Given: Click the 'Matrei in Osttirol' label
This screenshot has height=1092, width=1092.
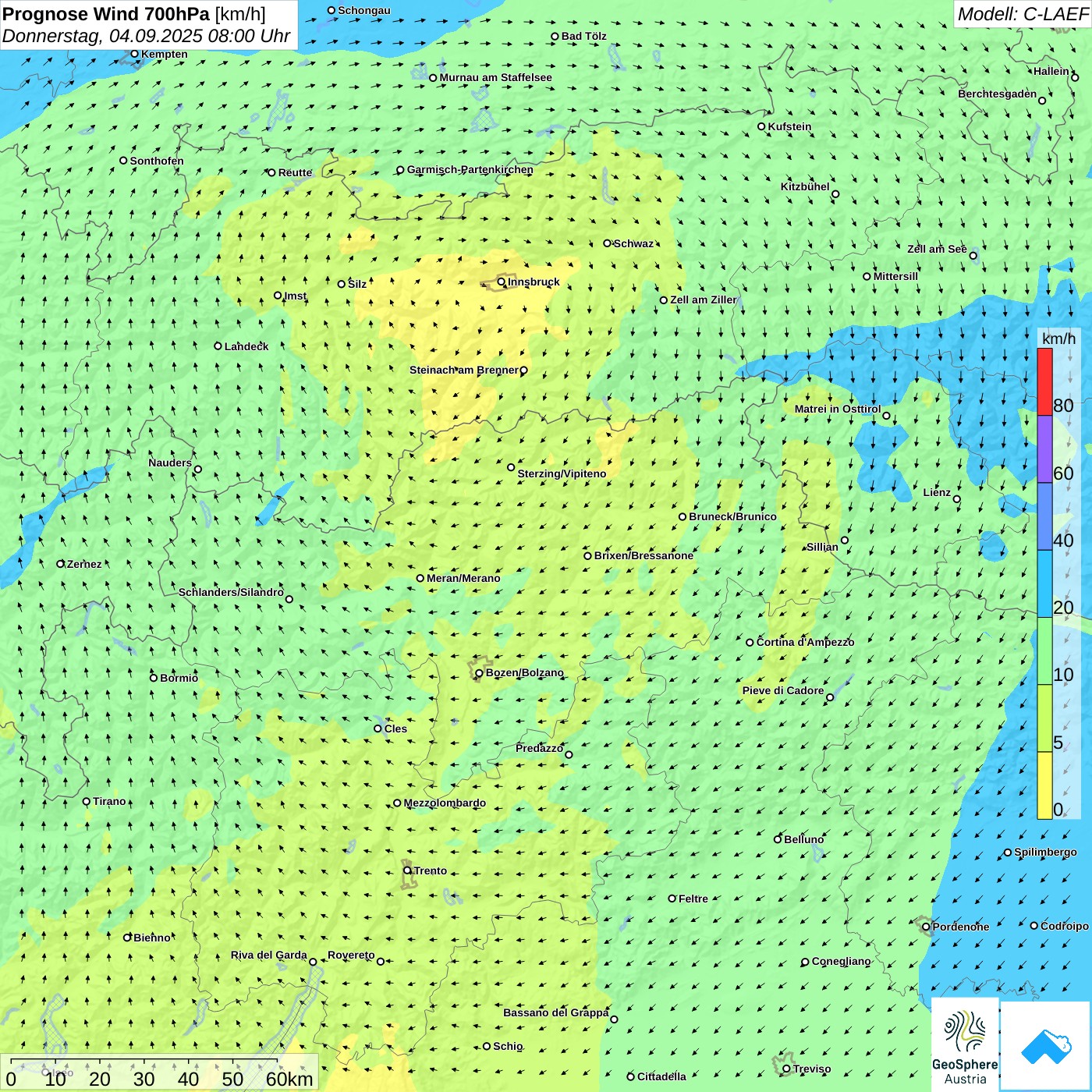Looking at the screenshot, I should pyautogui.click(x=838, y=409).
